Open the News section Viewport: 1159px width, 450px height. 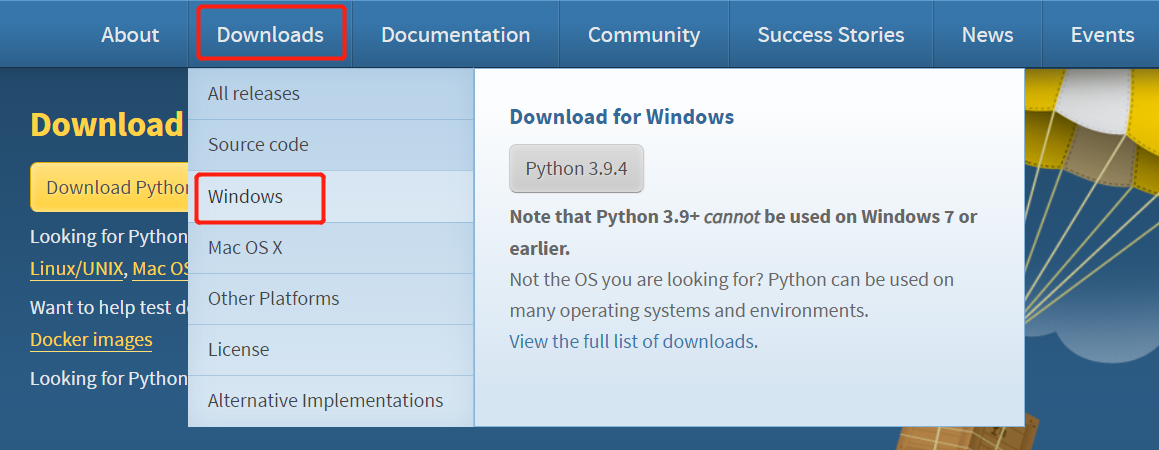coord(987,35)
